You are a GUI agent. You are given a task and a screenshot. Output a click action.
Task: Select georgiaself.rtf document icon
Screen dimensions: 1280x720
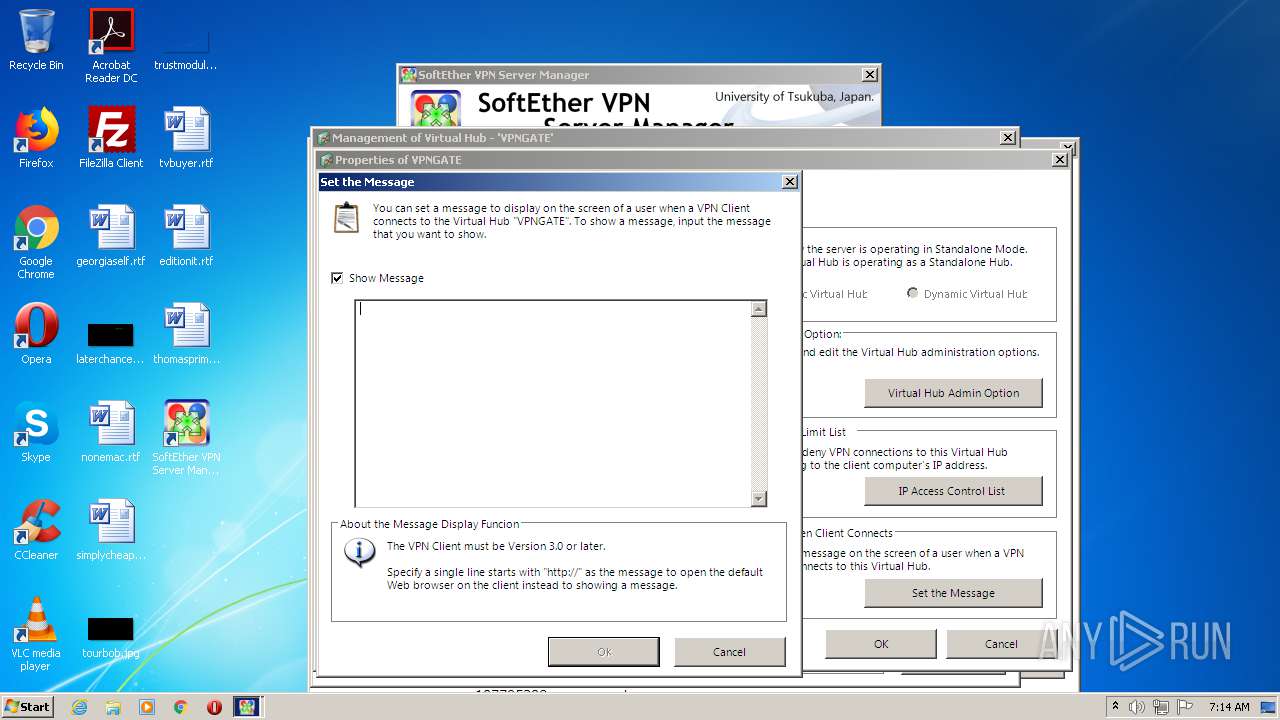pyautogui.click(x=111, y=236)
